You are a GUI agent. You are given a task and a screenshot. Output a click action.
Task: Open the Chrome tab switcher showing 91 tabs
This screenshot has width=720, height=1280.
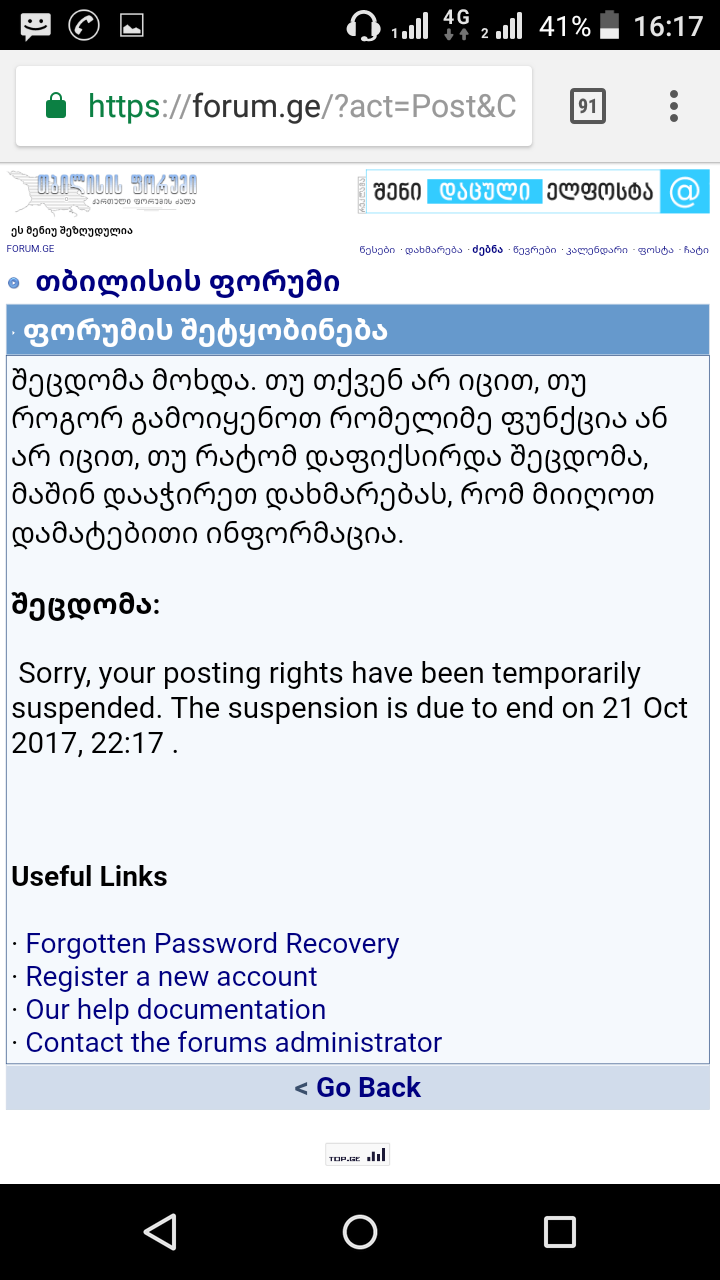click(588, 106)
